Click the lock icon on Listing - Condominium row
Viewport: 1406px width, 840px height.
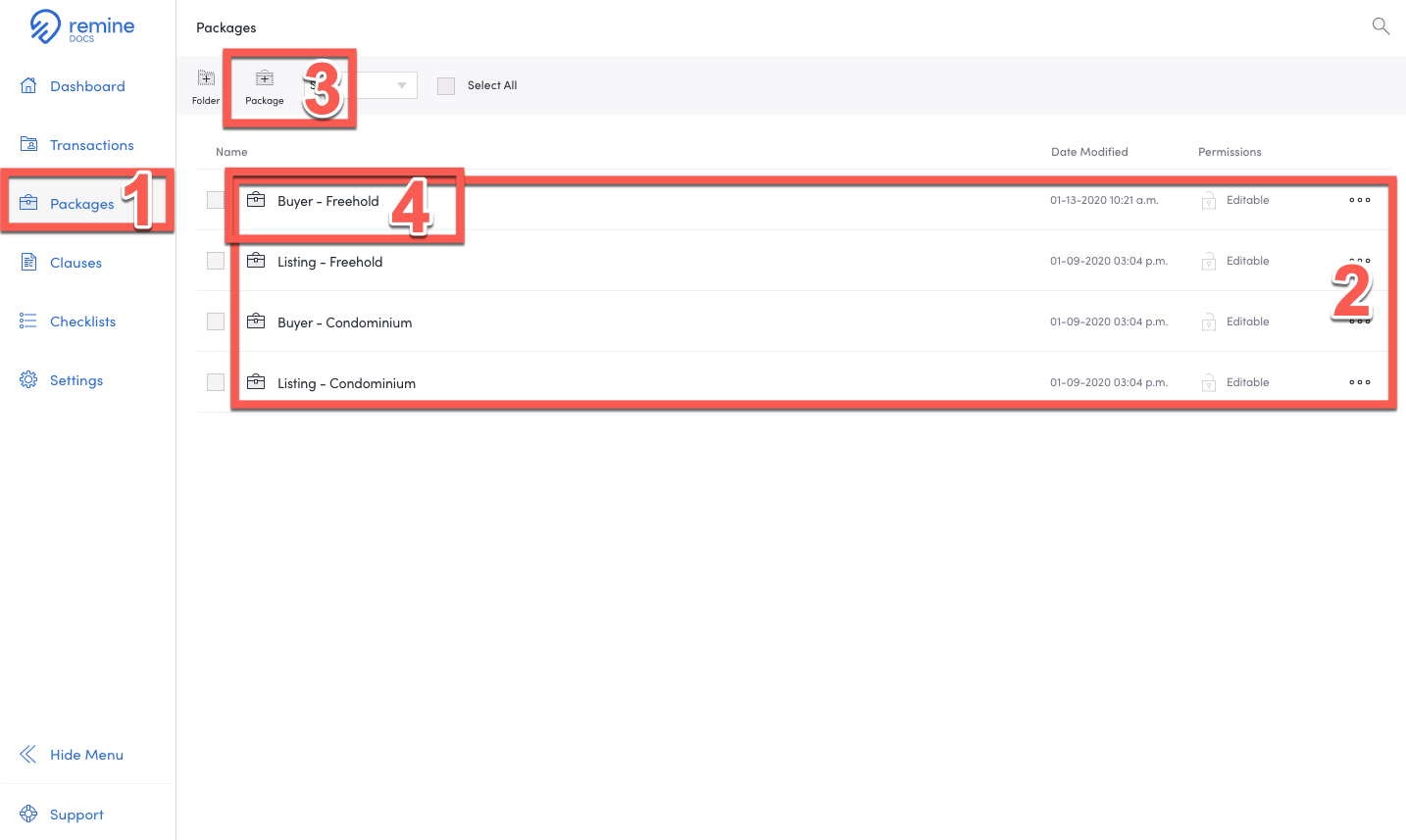point(1209,382)
